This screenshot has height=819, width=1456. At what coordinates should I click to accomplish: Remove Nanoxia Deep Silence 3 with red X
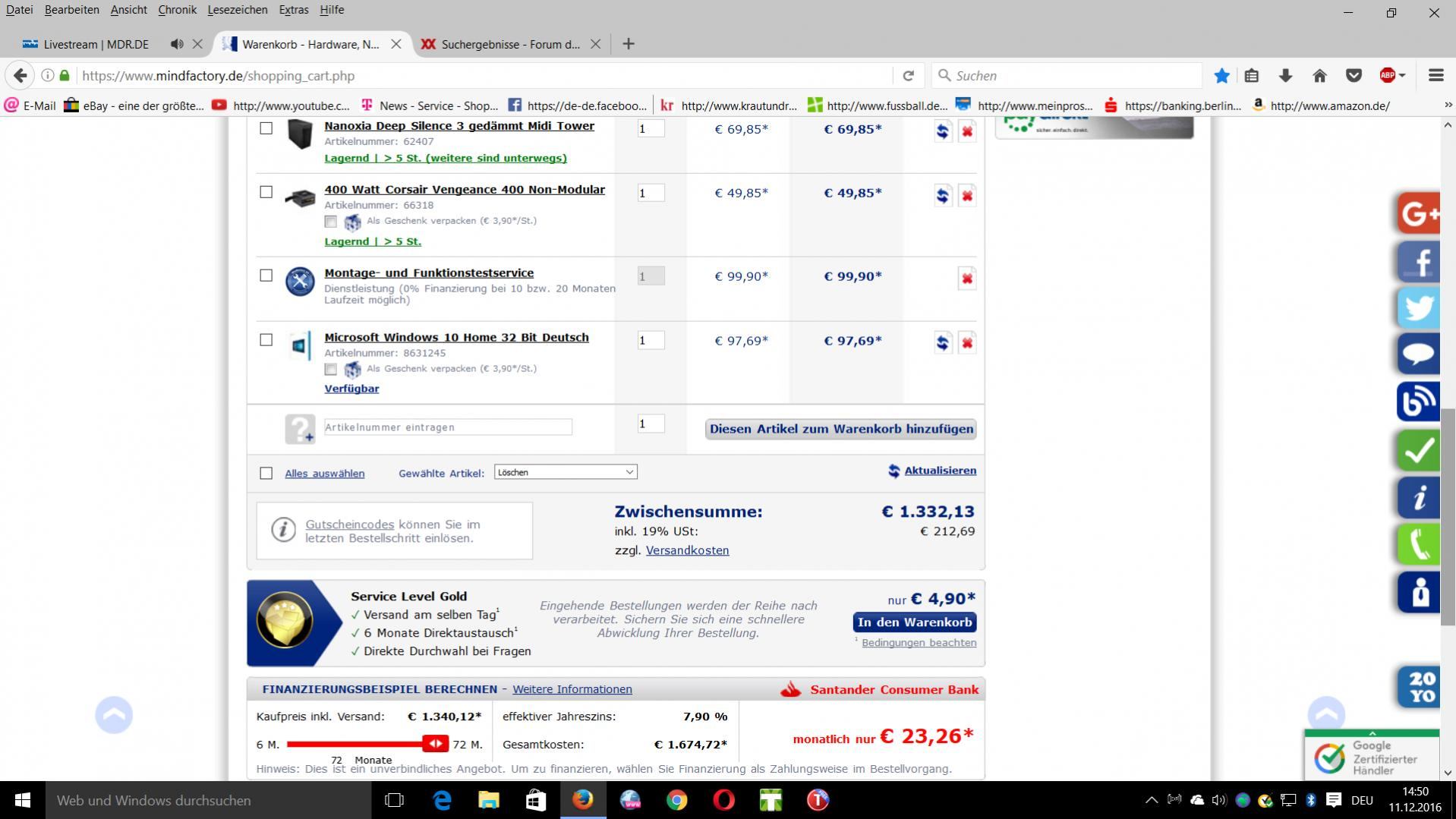coord(966,131)
